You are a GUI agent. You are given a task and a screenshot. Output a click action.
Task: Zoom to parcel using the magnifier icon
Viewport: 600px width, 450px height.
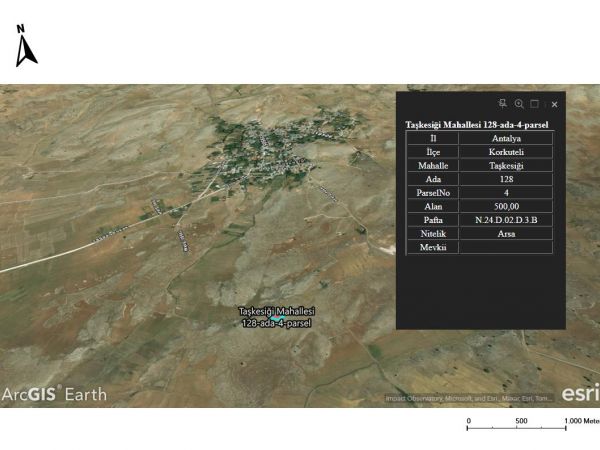519,104
